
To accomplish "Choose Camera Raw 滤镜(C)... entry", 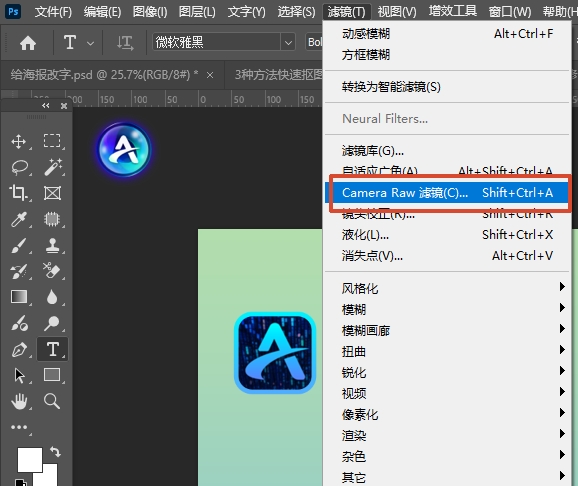I will [448, 192].
